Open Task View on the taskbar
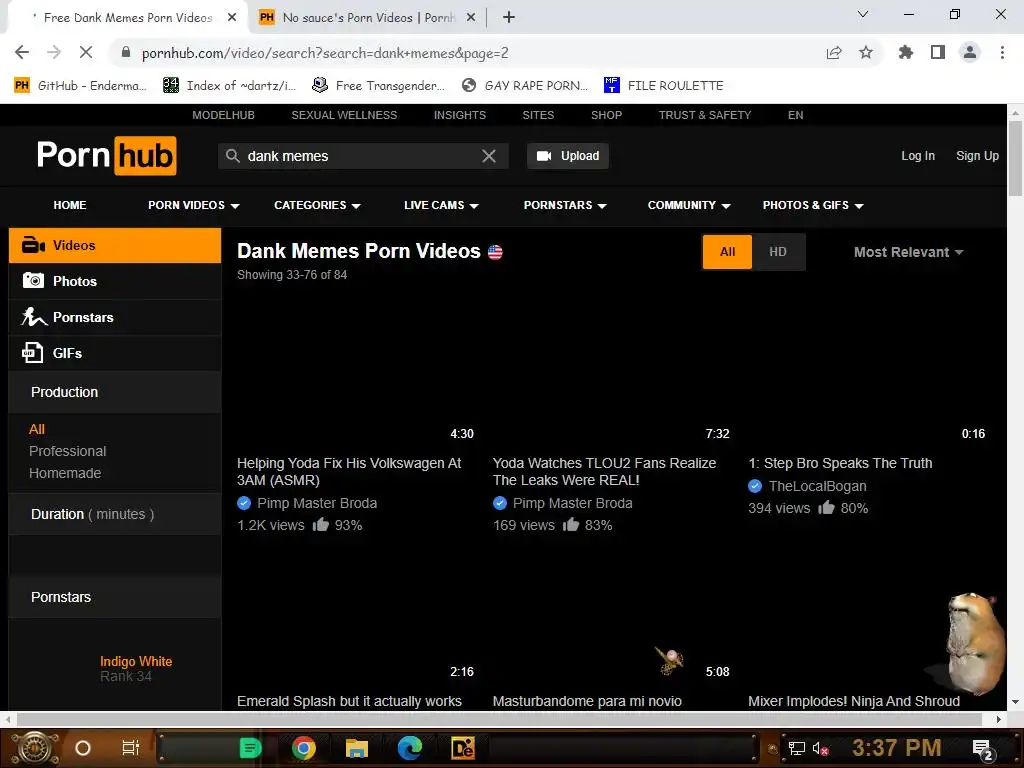The image size is (1024, 768). (x=131, y=748)
